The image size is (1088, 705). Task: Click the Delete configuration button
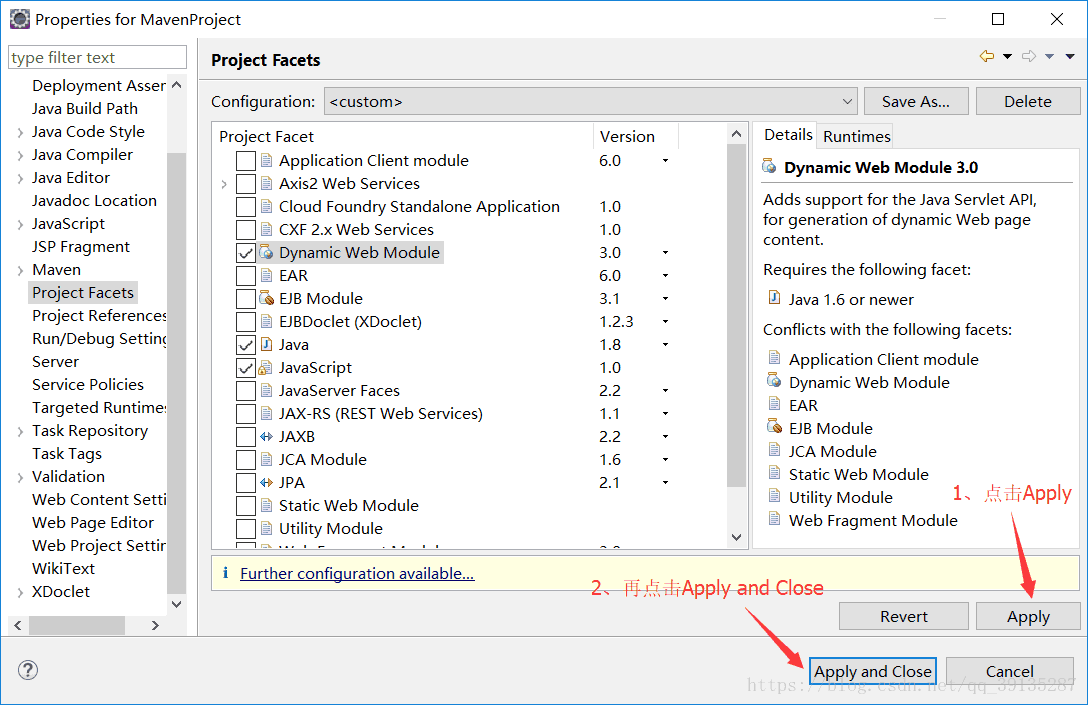point(1028,101)
